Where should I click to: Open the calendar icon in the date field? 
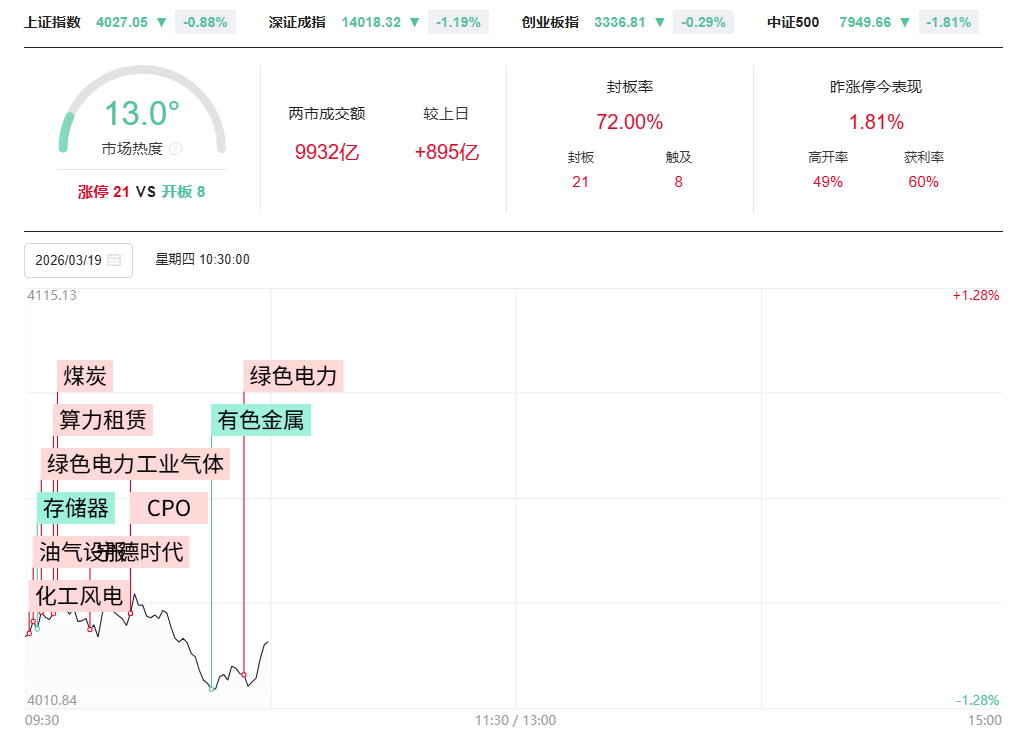pos(114,260)
